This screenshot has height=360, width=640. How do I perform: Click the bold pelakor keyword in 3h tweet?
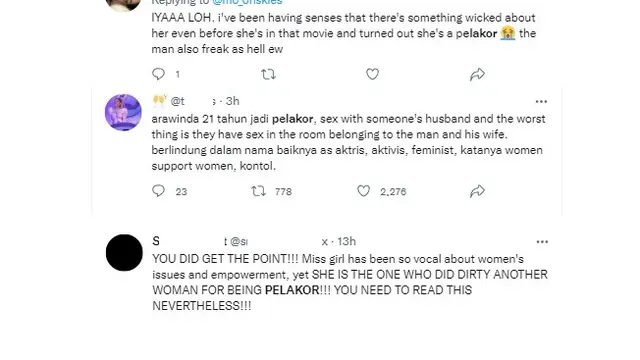point(293,119)
